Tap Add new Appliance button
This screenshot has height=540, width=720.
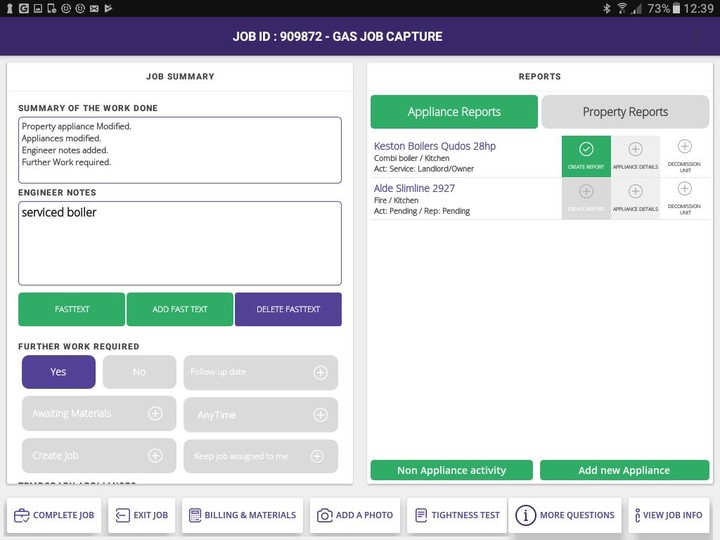(x=624, y=470)
